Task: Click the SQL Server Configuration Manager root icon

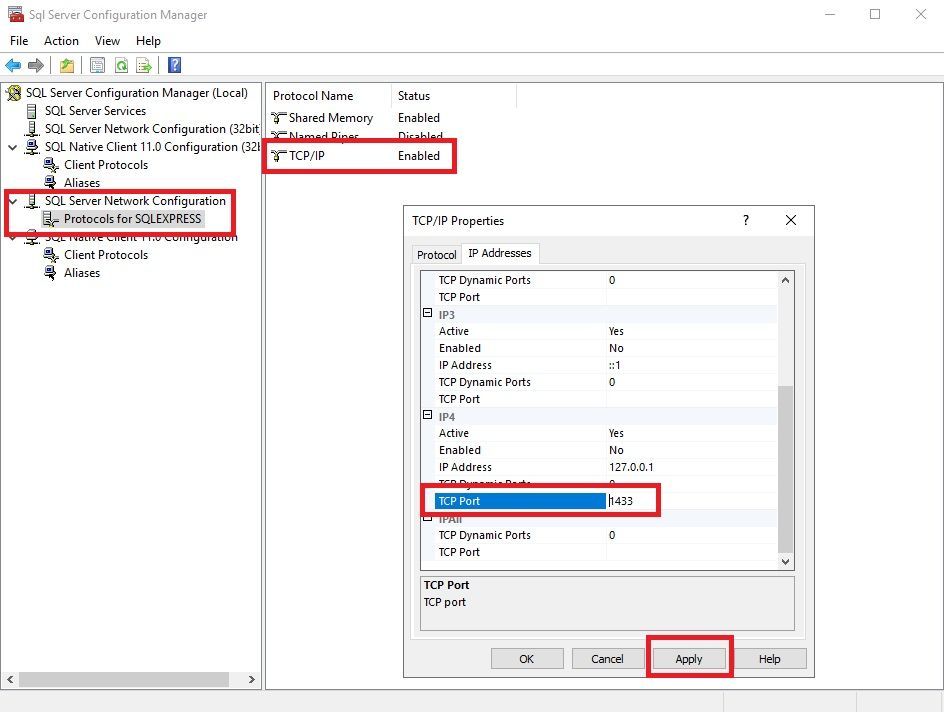Action: 14,93
